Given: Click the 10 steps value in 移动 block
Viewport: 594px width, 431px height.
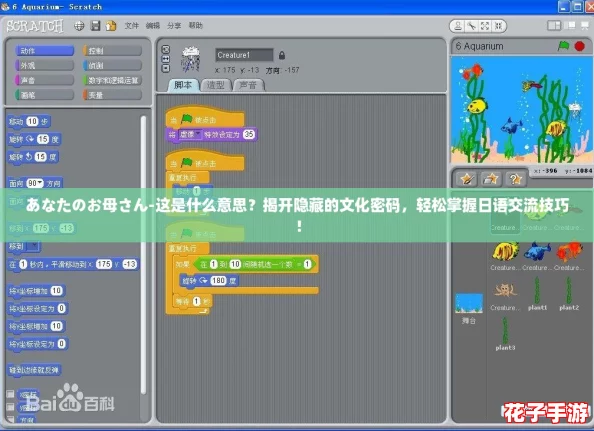Looking at the screenshot, I should point(32,122).
